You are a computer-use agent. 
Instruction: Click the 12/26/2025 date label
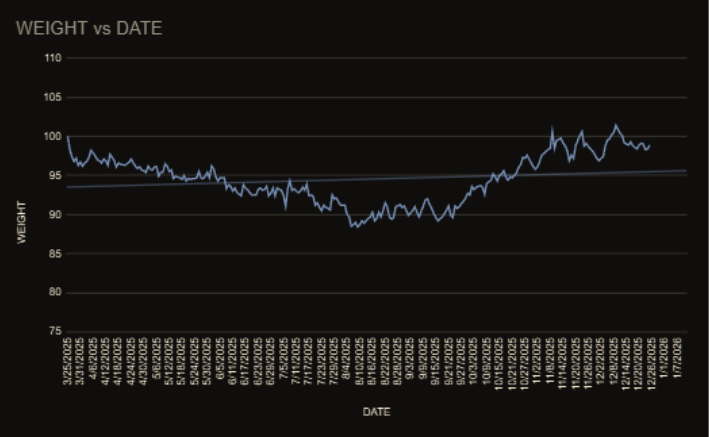[651, 364]
